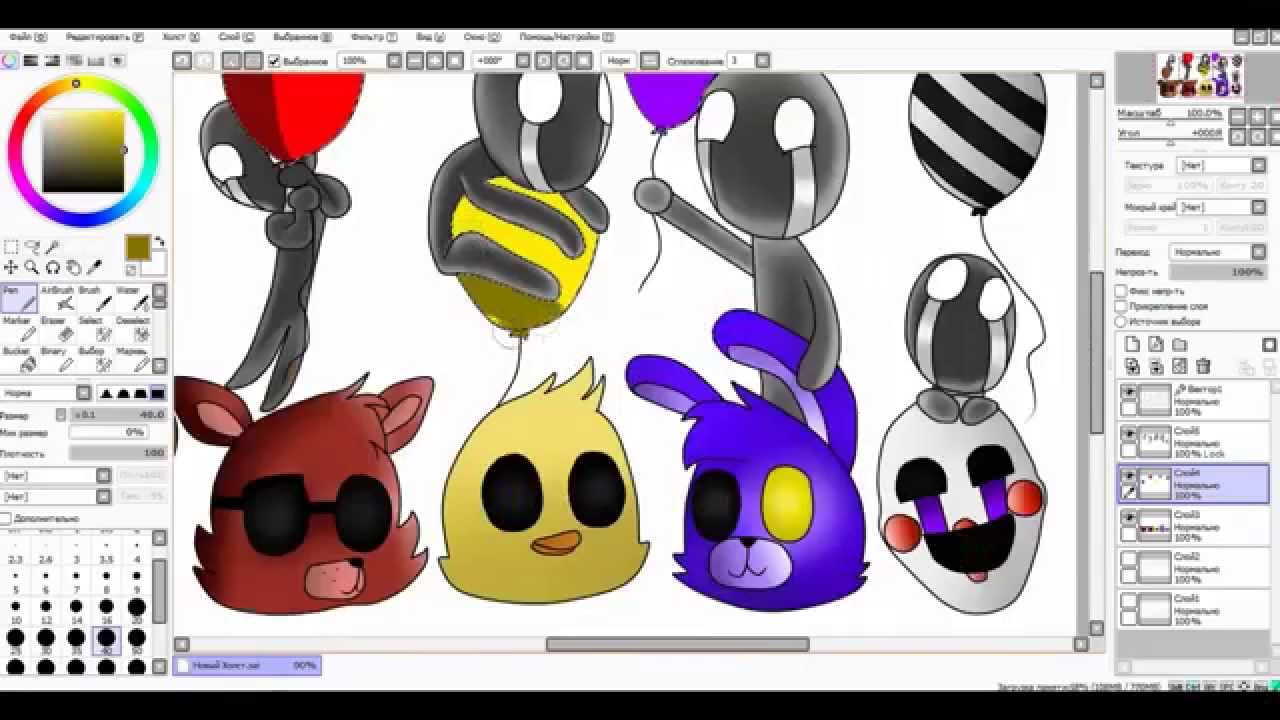This screenshot has width=1280, height=720.
Task: Toggle the Выбранное checkbox in toolbar
Action: (x=274, y=61)
